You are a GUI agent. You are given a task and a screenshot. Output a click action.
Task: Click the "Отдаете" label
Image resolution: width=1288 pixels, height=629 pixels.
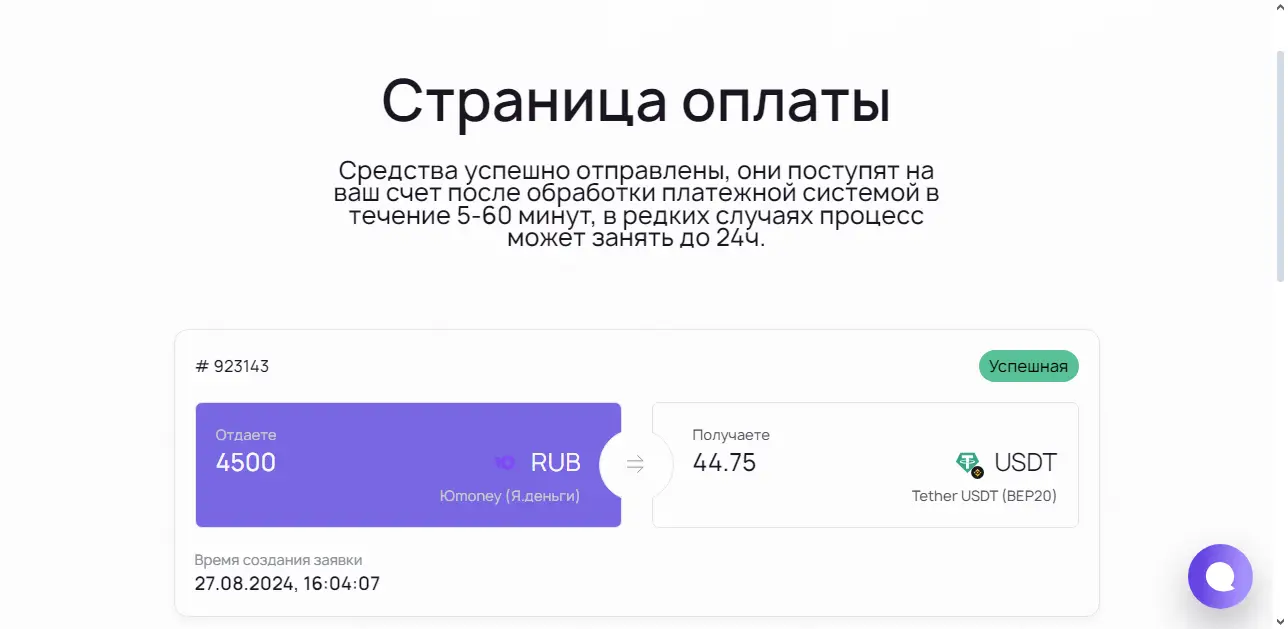[x=246, y=435]
